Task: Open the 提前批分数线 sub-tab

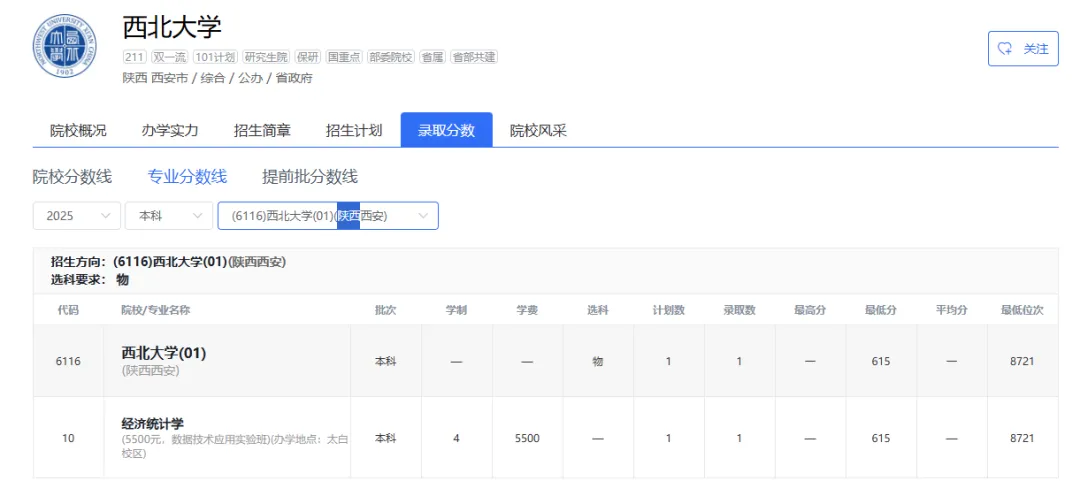Action: tap(310, 177)
